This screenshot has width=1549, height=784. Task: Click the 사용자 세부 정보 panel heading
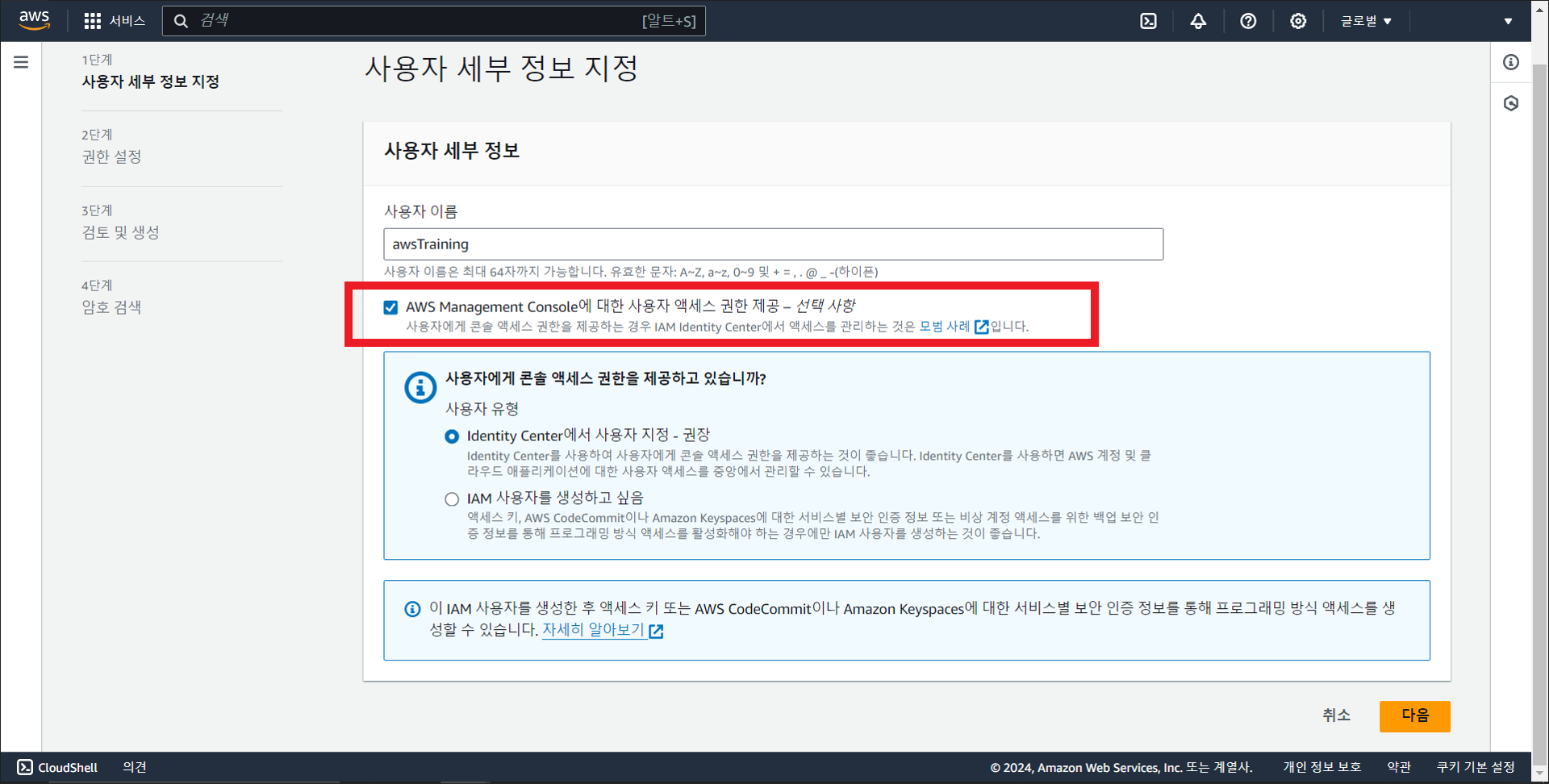coord(452,151)
